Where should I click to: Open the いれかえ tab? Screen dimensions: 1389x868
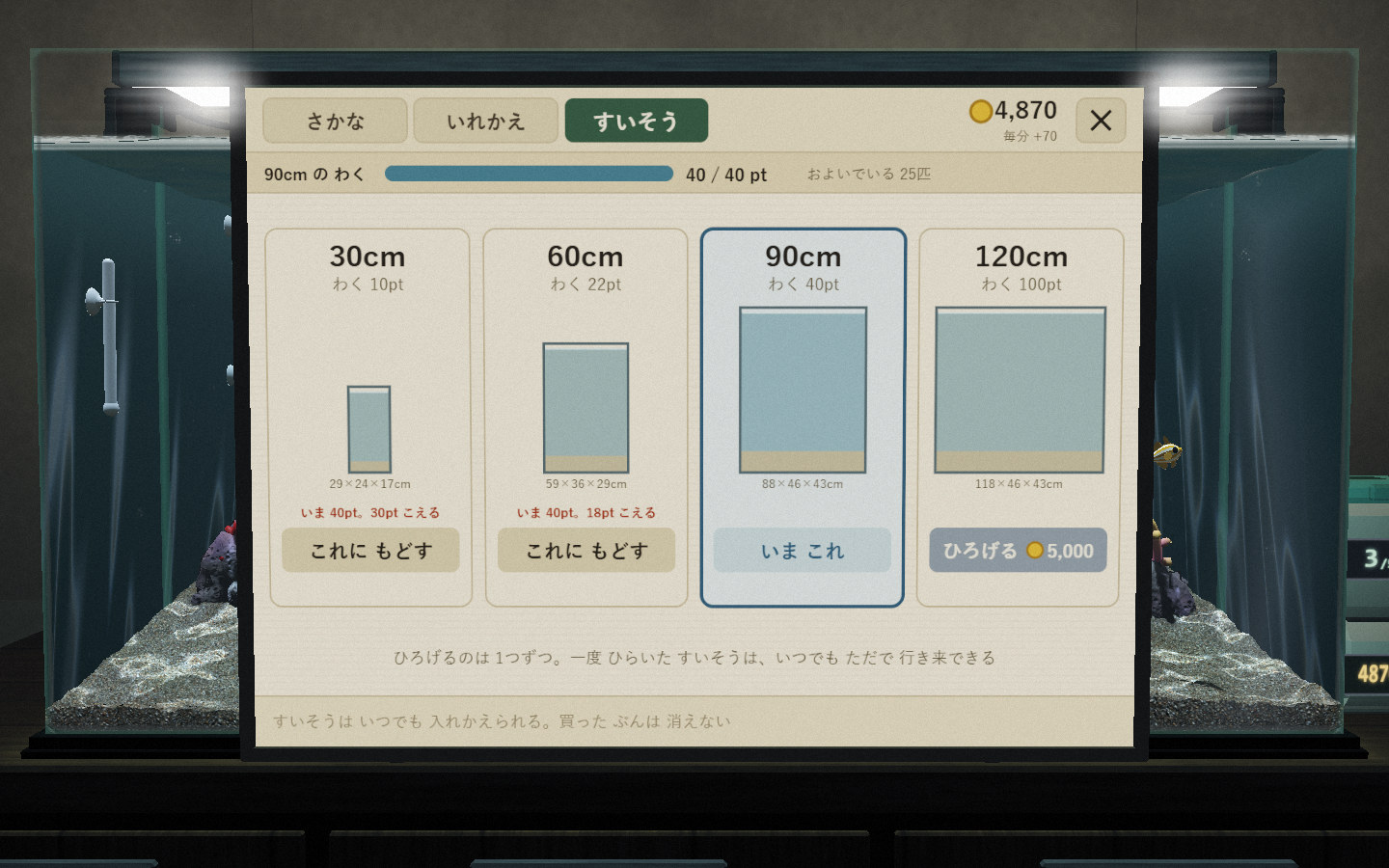486,121
